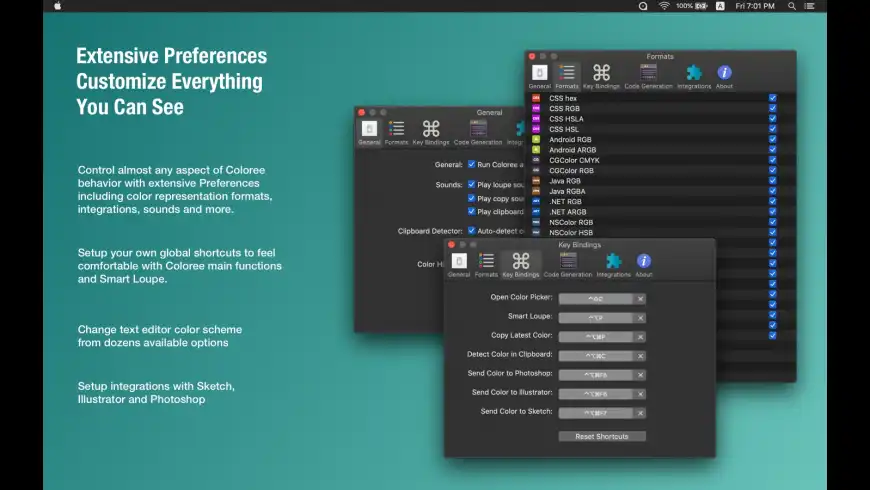Open the Apple menu
The width and height of the screenshot is (870, 490).
[x=58, y=6]
